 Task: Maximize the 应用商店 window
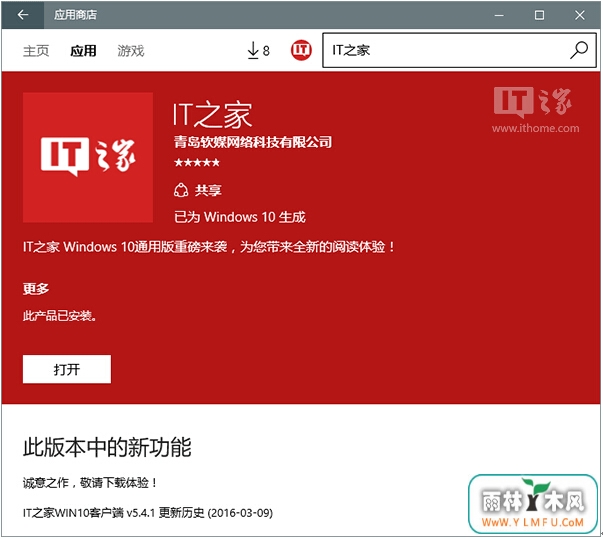[539, 15]
